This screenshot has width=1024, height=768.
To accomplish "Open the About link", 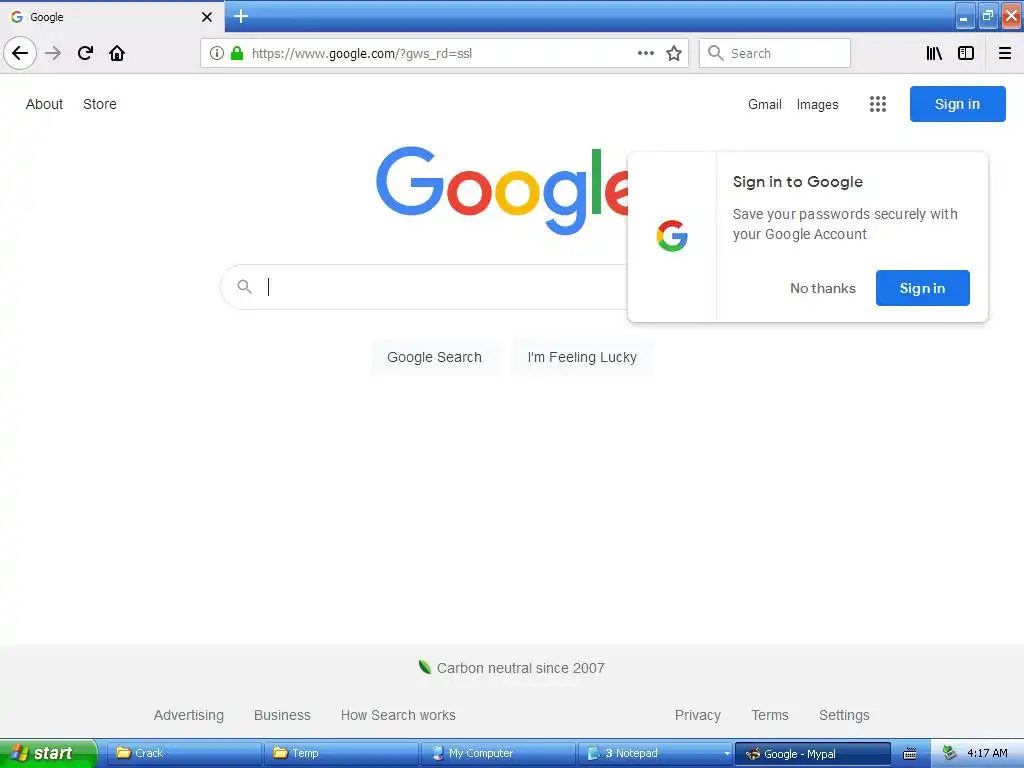I will 44,104.
